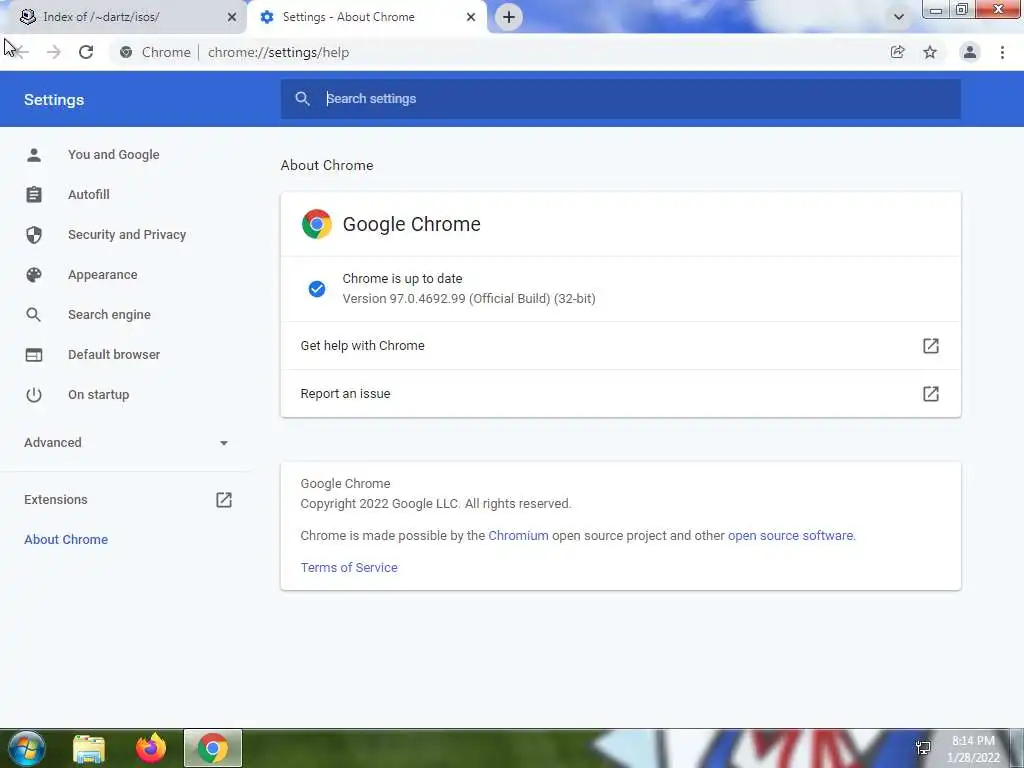Open Autofill settings
The height and width of the screenshot is (768, 1024).
click(x=89, y=195)
